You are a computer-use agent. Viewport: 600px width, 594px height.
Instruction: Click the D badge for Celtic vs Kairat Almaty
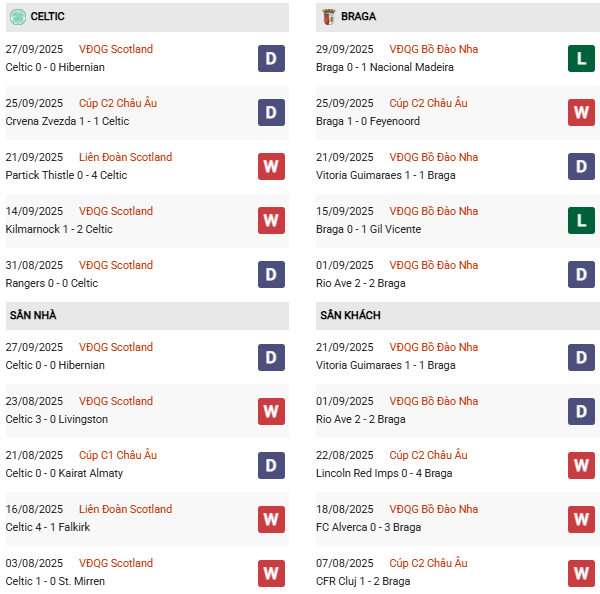271,465
